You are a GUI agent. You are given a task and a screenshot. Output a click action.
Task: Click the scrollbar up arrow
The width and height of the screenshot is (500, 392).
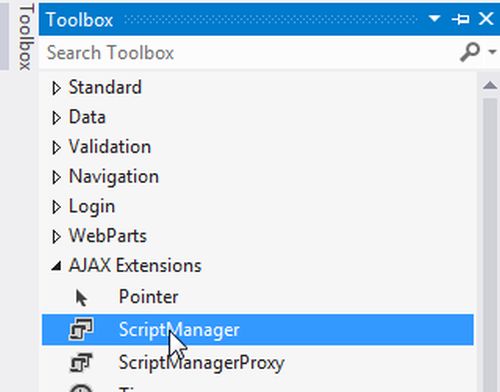tap(490, 85)
